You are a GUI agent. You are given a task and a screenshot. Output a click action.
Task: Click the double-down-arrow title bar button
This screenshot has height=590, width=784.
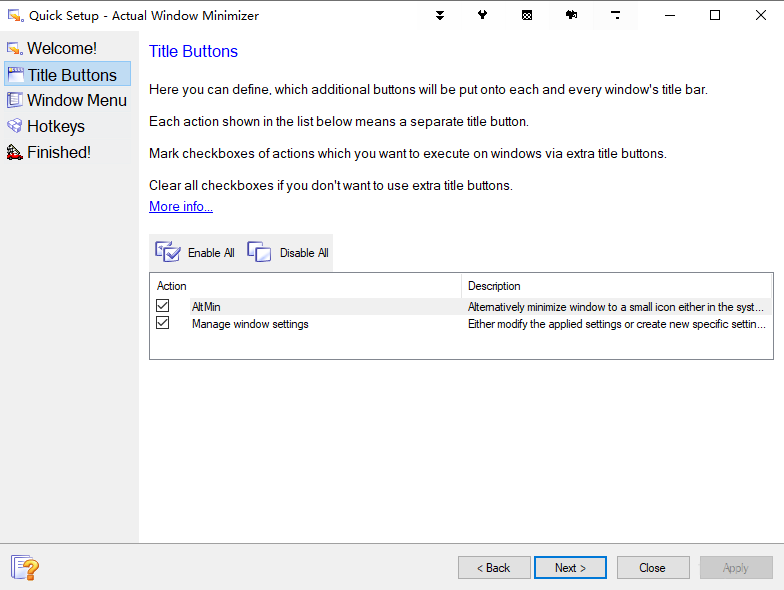[440, 15]
